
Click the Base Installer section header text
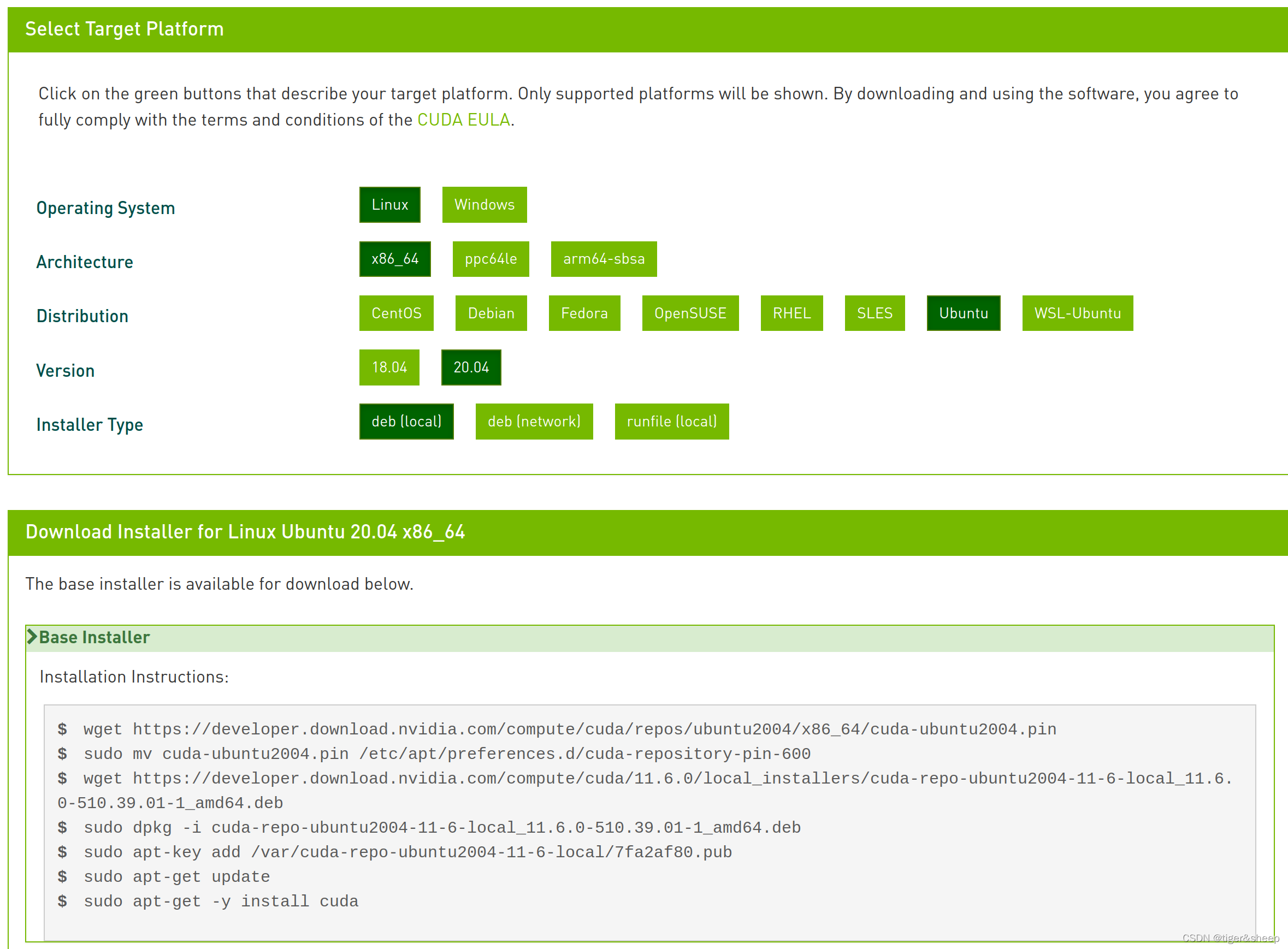pos(94,637)
